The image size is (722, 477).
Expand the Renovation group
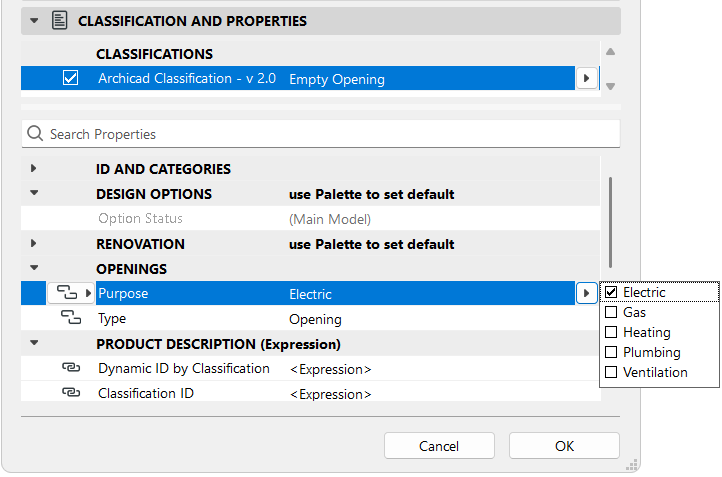pos(34,244)
